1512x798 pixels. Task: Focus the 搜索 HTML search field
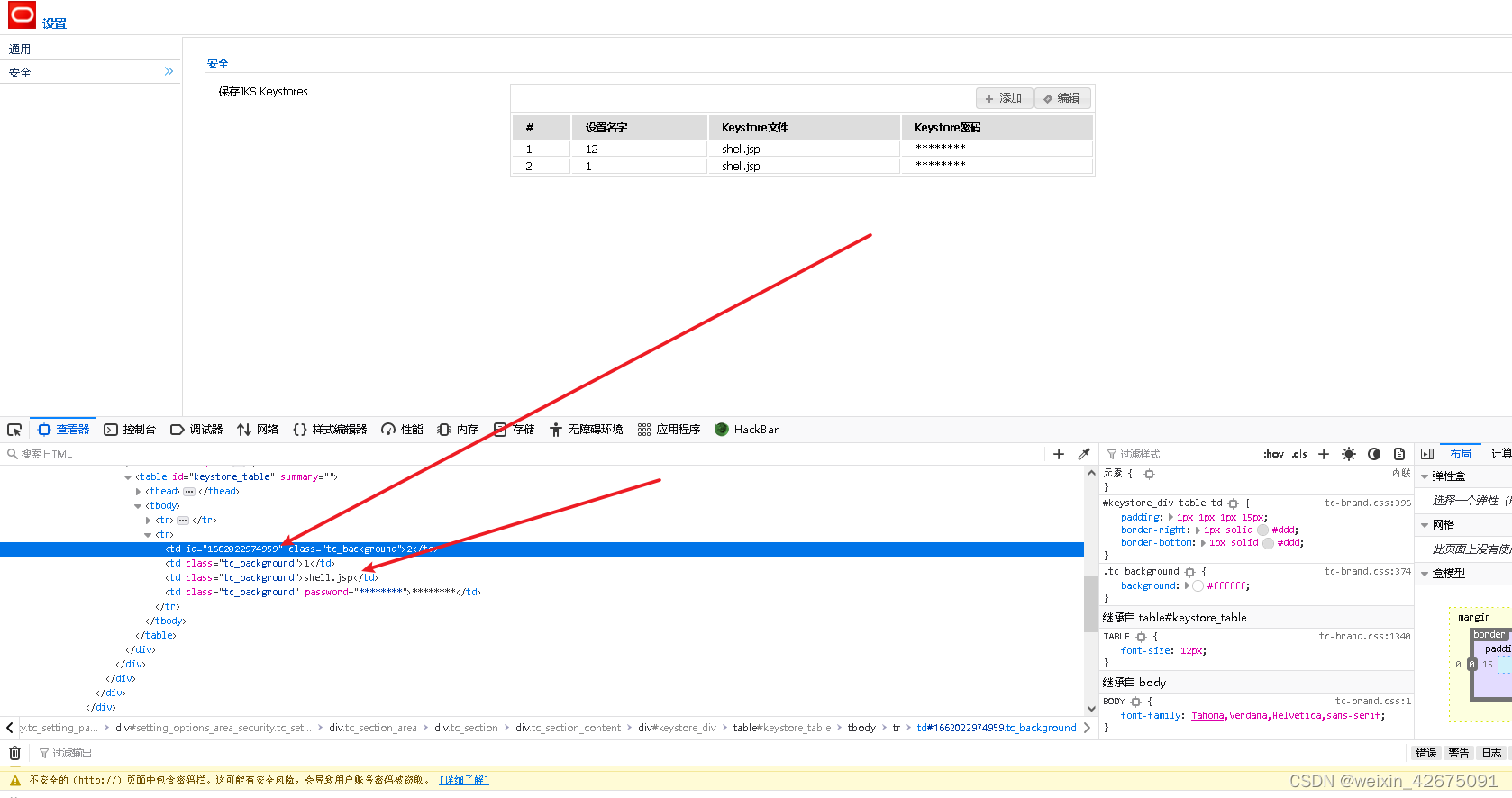(x=523, y=454)
